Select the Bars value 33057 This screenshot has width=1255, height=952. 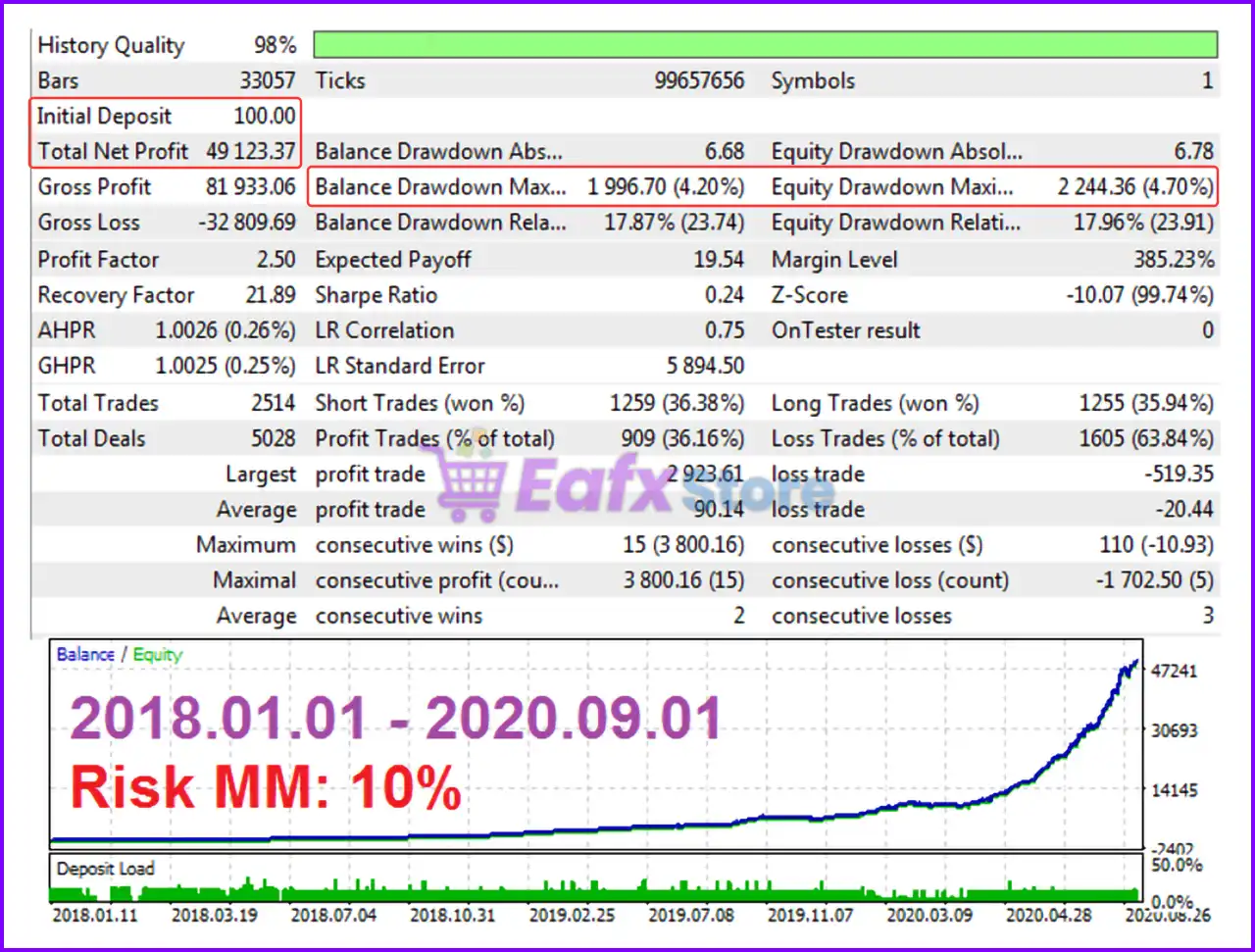(x=268, y=80)
